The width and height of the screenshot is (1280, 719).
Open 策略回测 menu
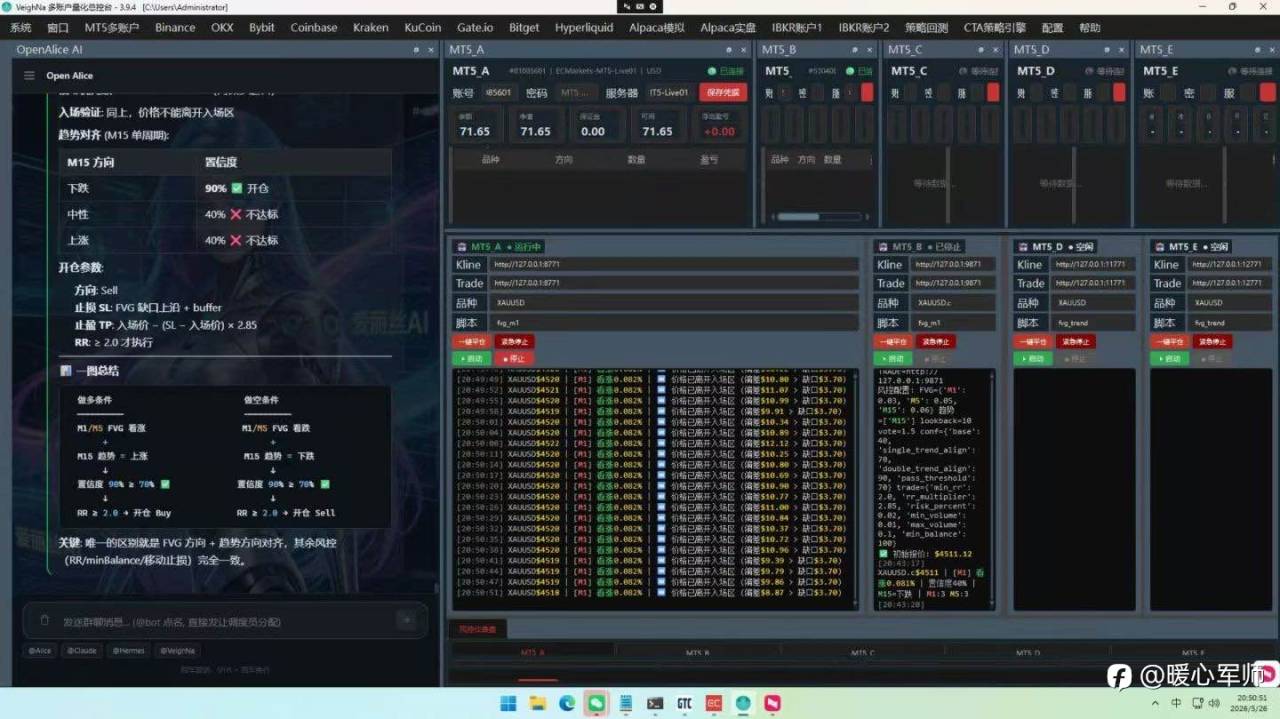click(x=926, y=28)
